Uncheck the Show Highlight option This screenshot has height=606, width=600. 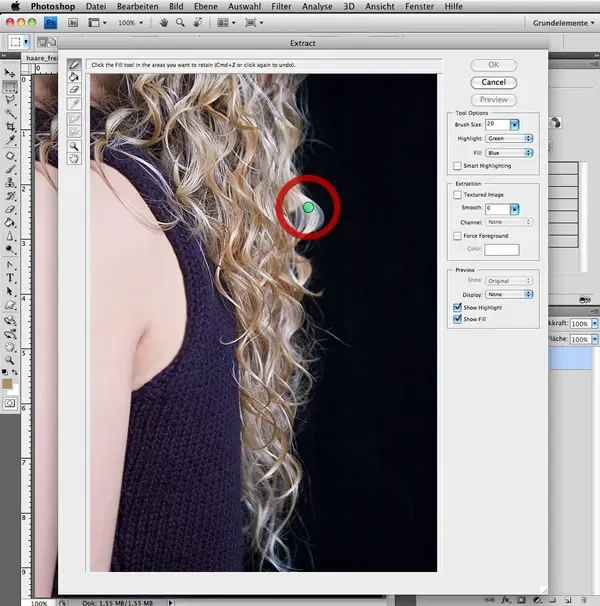(x=457, y=307)
